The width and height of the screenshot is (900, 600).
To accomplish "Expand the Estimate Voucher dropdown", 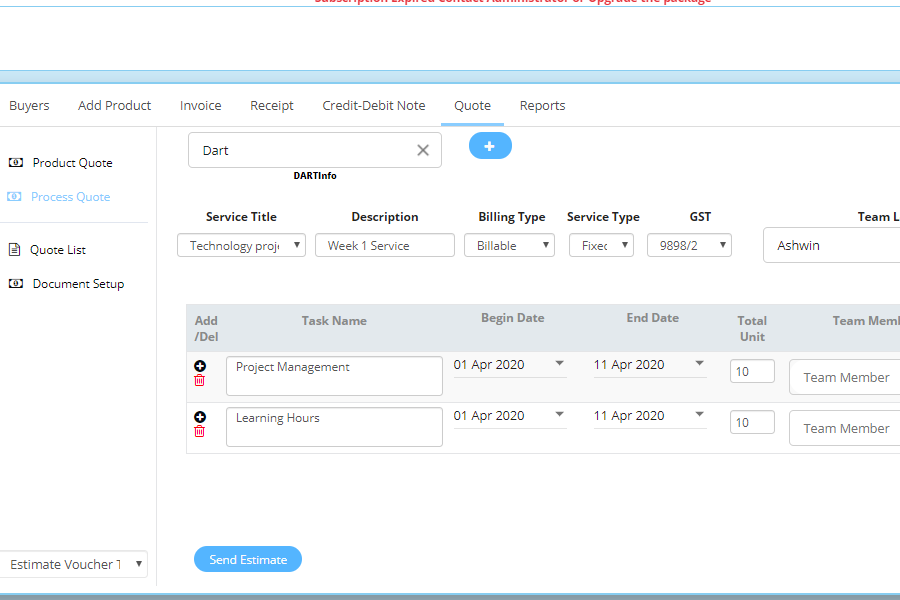I will tap(73, 564).
